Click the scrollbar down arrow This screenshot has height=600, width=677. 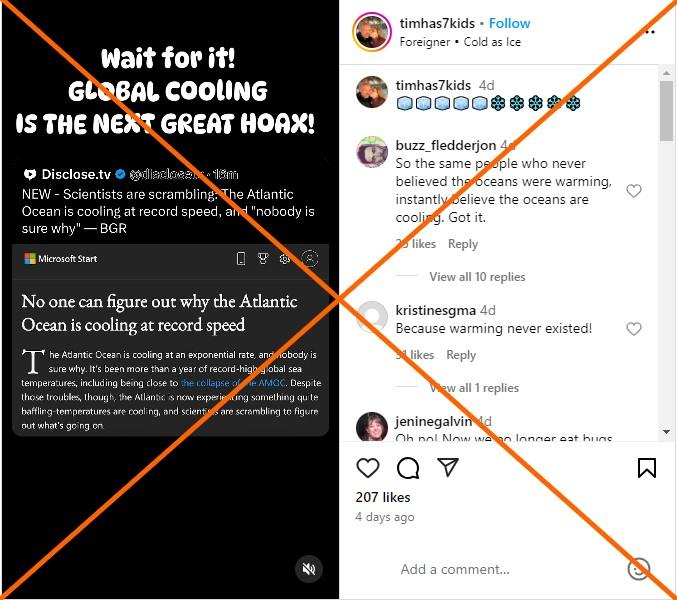coord(666,432)
